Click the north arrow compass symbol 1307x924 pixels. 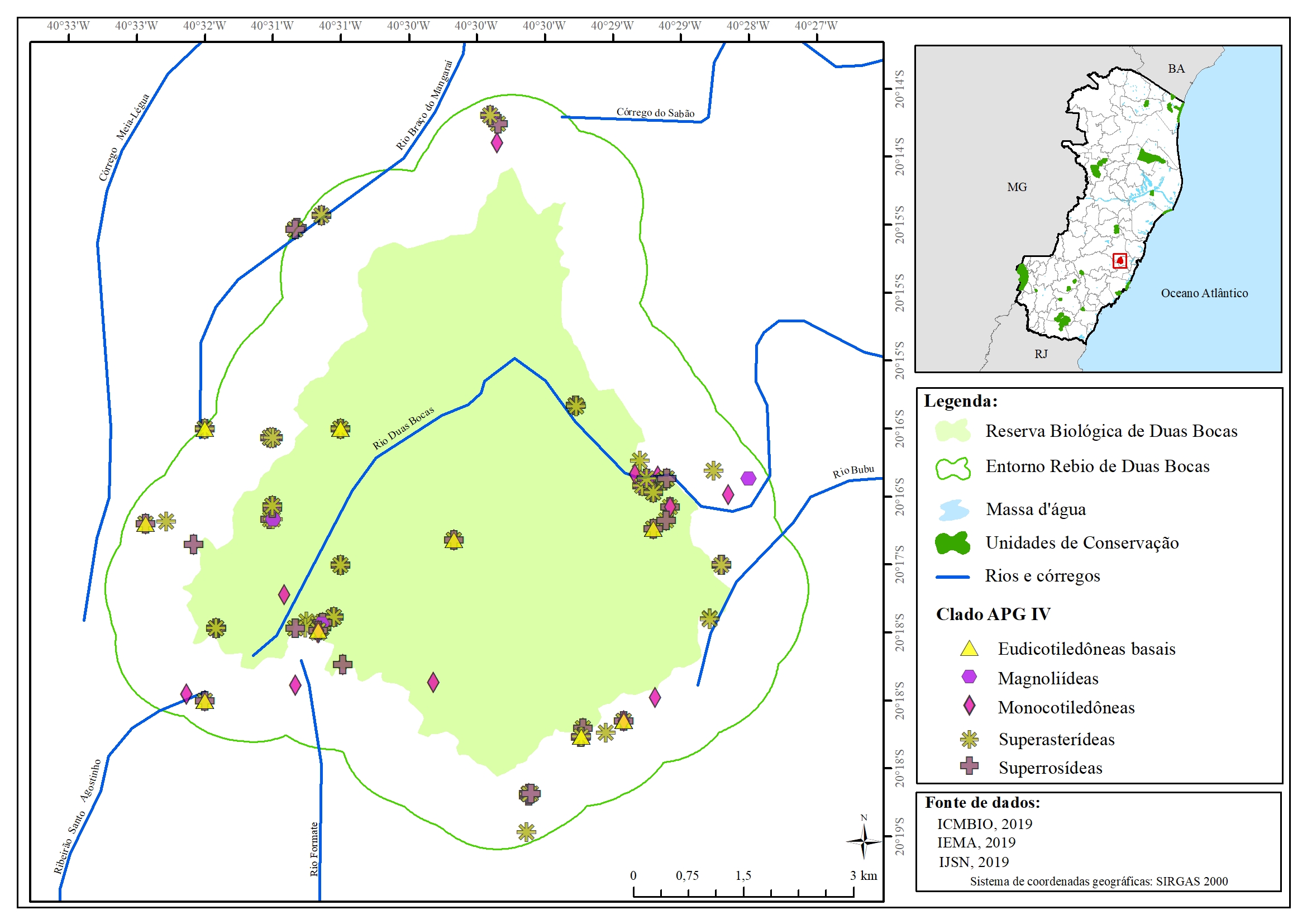click(x=864, y=840)
